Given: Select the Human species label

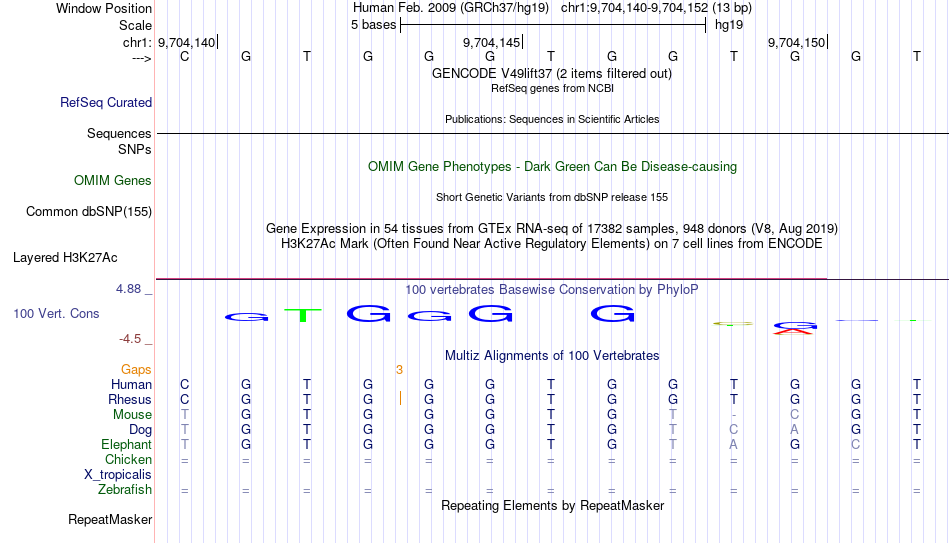Looking at the screenshot, I should pyautogui.click(x=131, y=385).
